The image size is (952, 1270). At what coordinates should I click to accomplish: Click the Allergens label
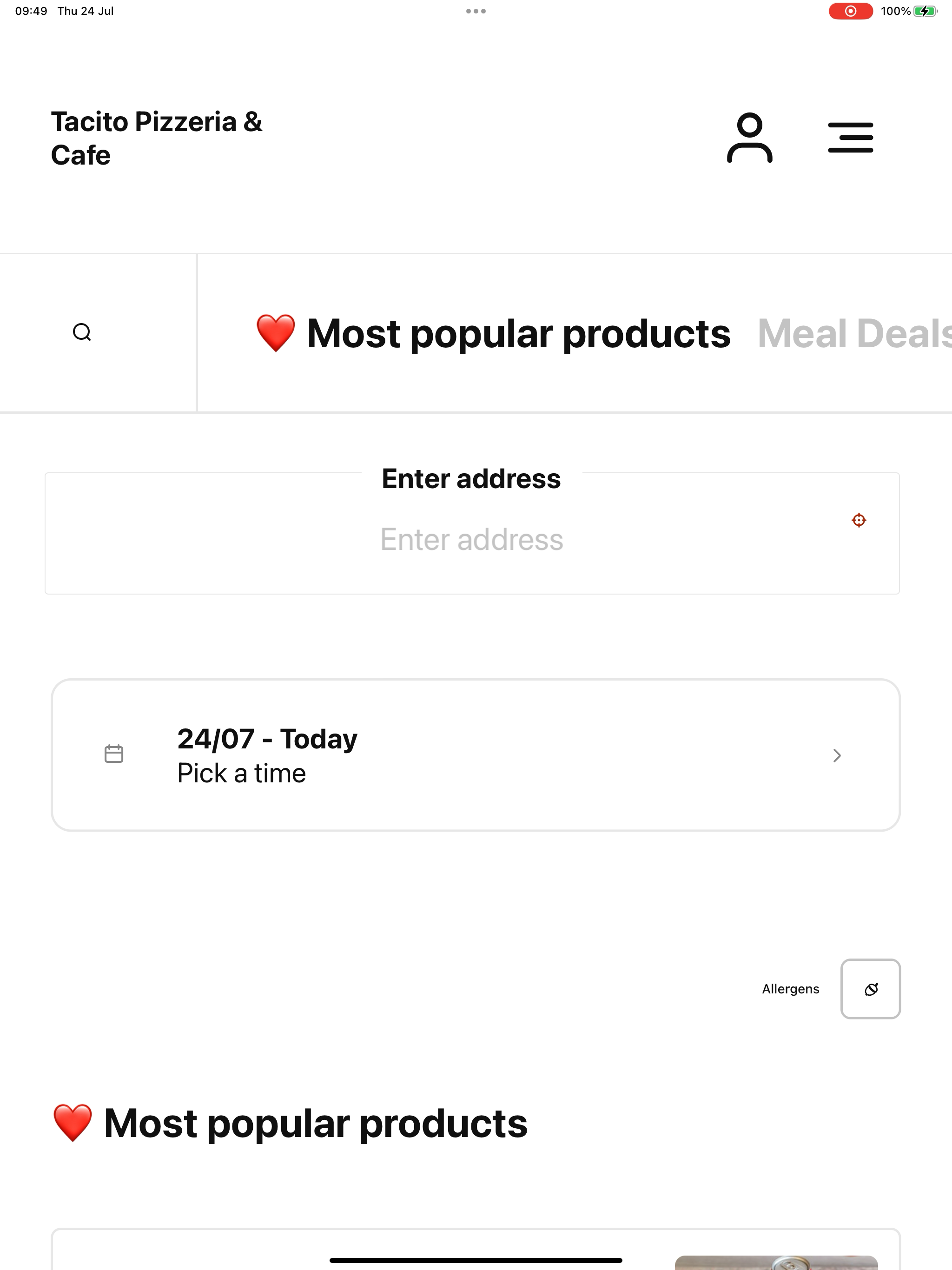(x=790, y=989)
